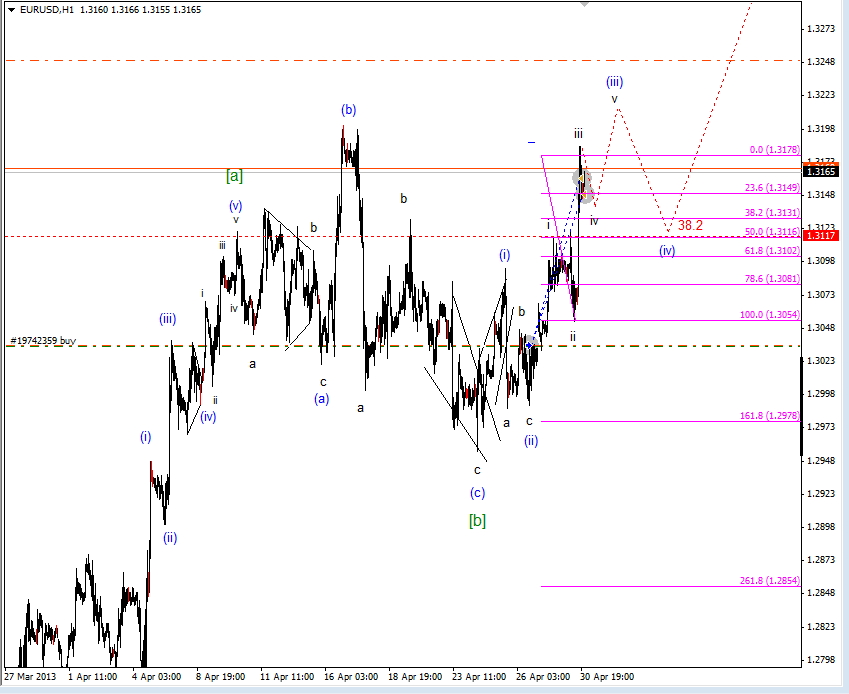Click the 1 Apr 11:00 time label
Image resolution: width=849 pixels, height=694 pixels.
(93, 677)
